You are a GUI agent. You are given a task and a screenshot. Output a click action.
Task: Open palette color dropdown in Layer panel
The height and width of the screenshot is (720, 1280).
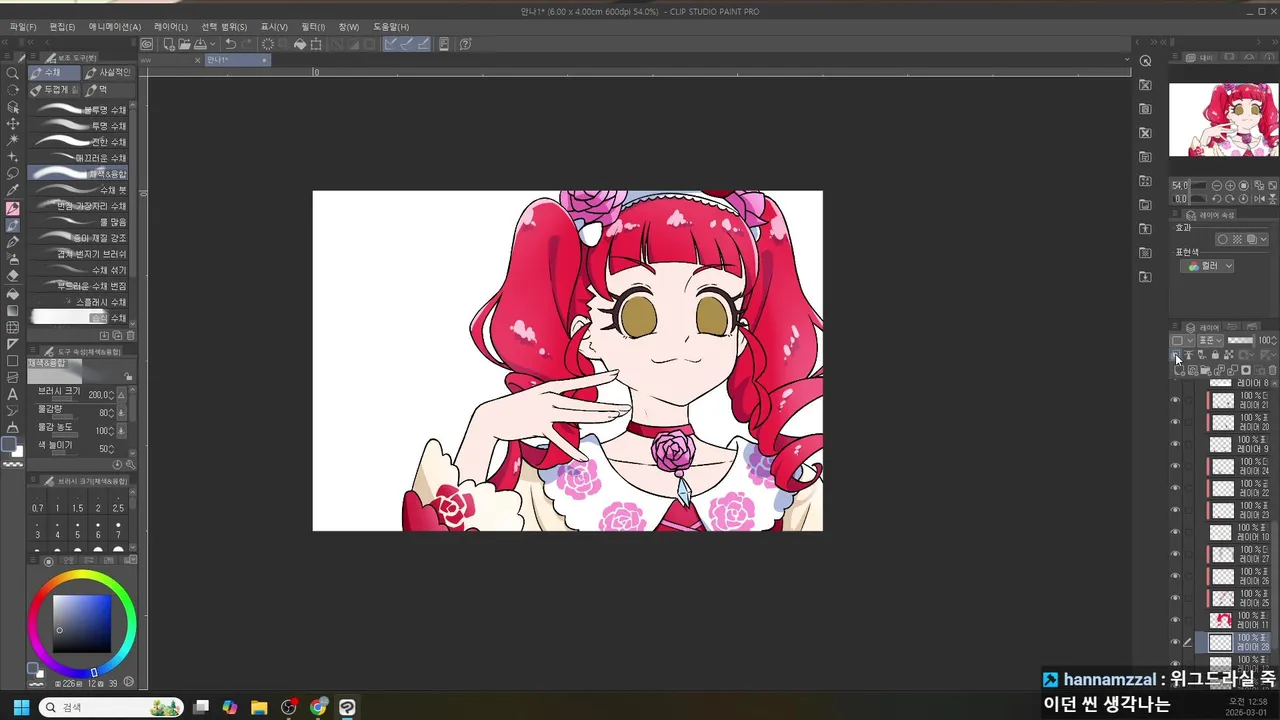click(1181, 340)
